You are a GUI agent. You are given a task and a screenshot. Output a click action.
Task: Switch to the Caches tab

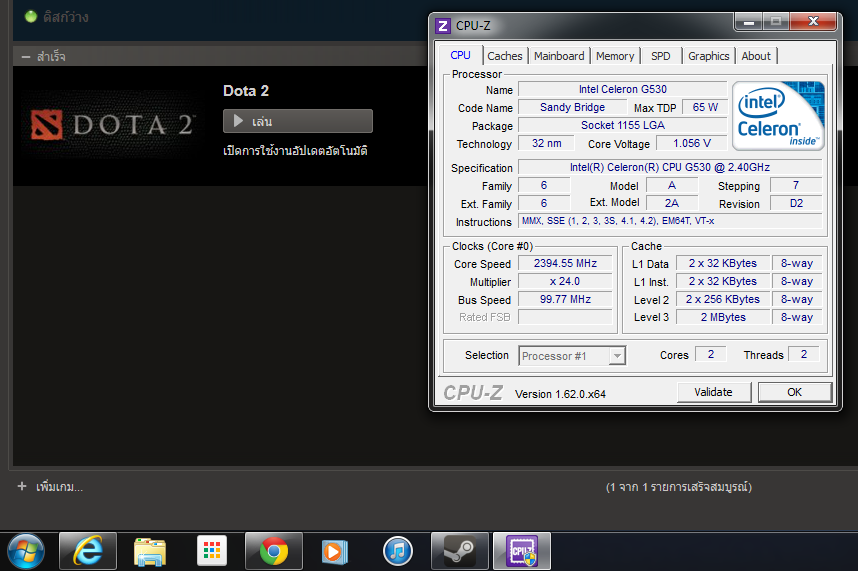point(505,56)
